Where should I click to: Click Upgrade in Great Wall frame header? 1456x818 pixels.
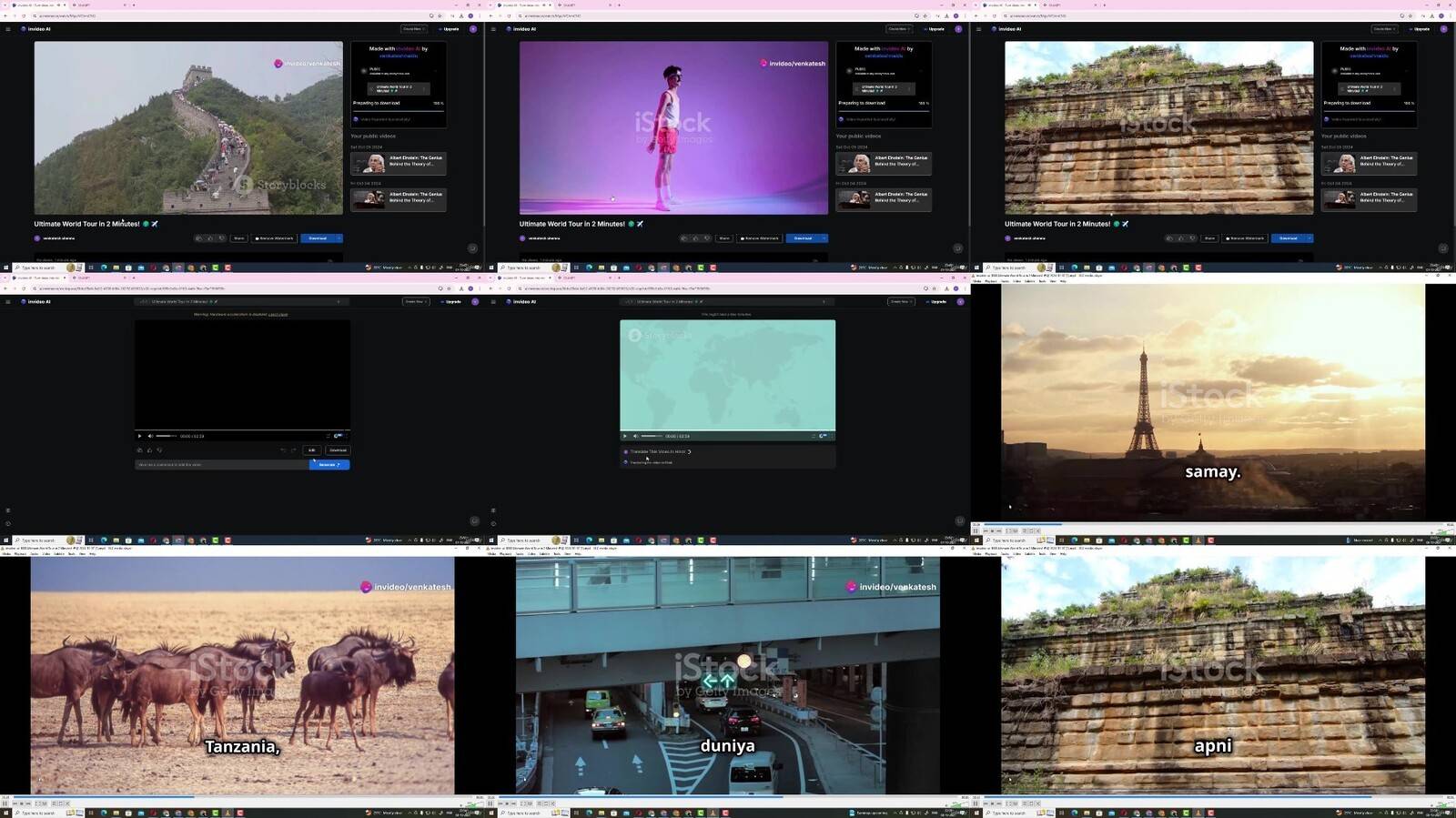tap(450, 29)
